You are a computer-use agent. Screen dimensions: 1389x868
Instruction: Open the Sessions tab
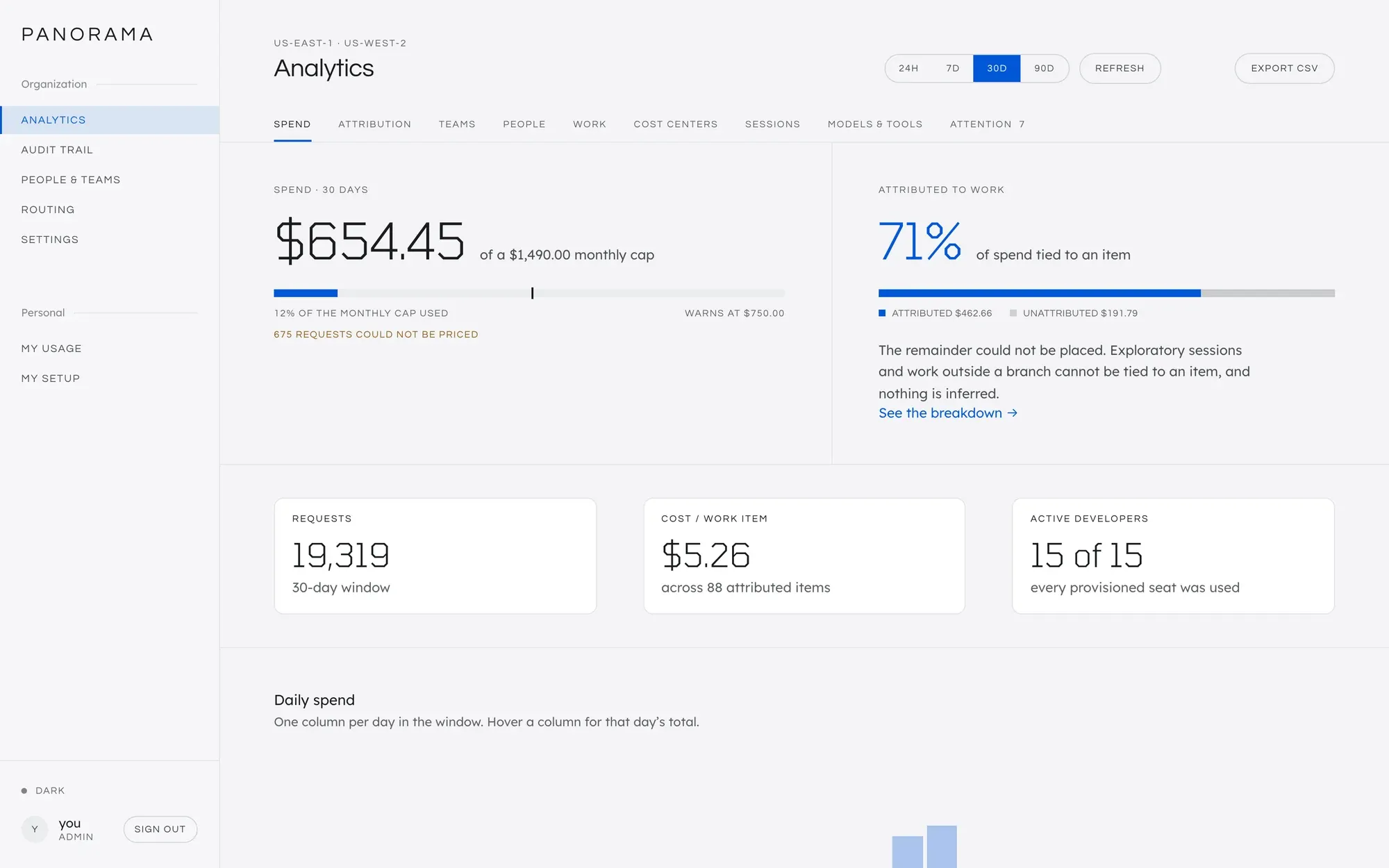click(x=772, y=124)
